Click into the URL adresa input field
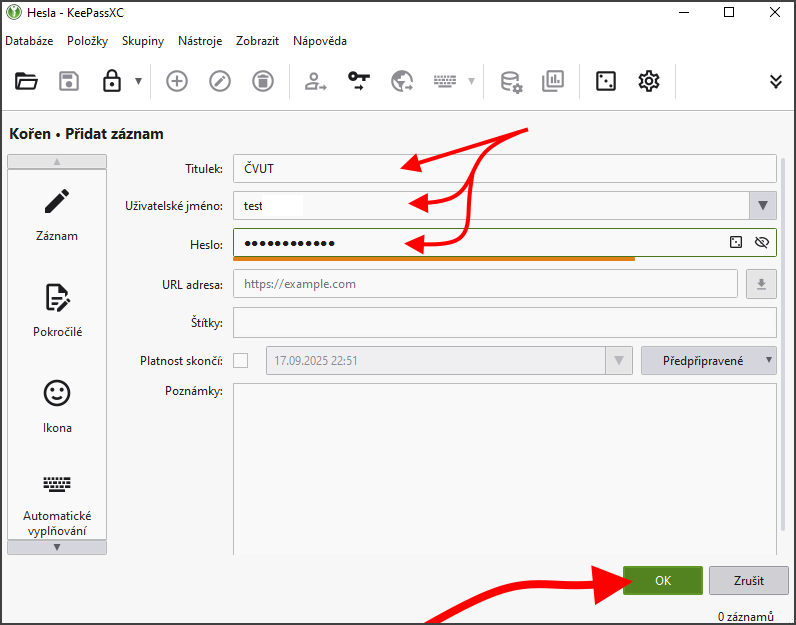 pyautogui.click(x=485, y=284)
